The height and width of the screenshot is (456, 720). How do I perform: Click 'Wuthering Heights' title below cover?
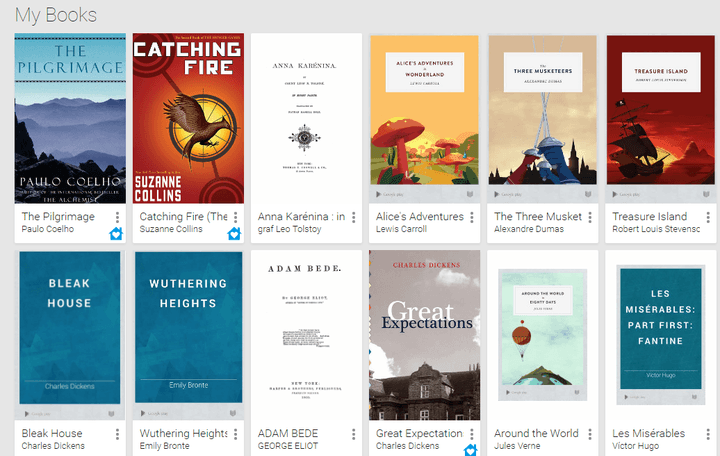[x=183, y=433]
